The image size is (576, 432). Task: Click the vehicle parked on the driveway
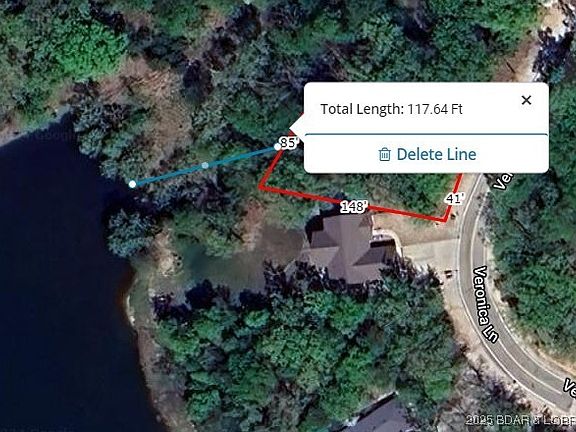pyautogui.click(x=448, y=274)
